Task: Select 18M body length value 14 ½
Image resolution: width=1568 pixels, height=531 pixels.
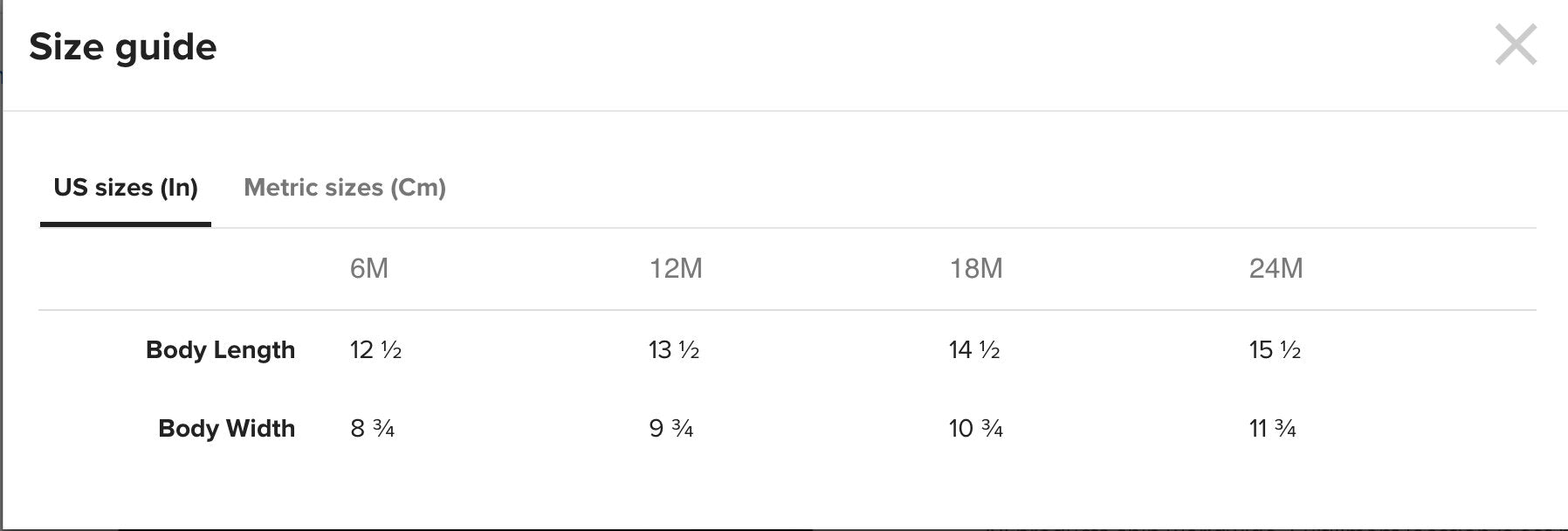Action: [974, 349]
